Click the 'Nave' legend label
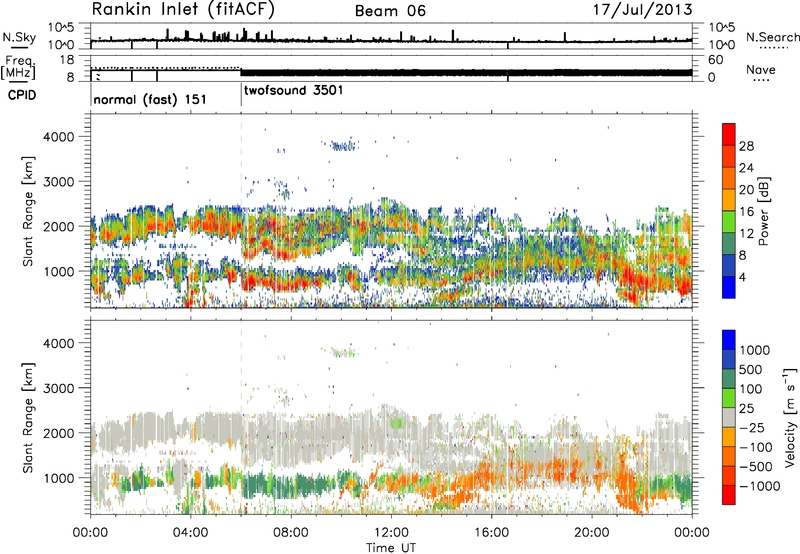Image resolution: width=800 pixels, height=554 pixels. [761, 70]
